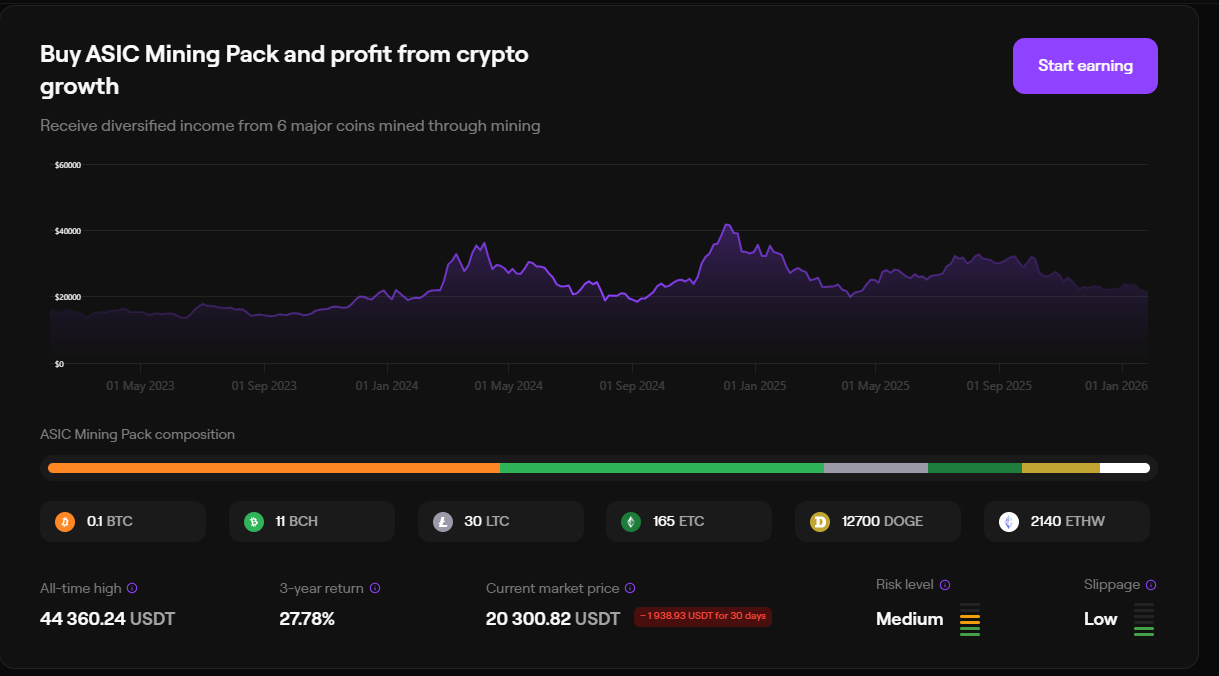This screenshot has height=676, width=1219.
Task: Select the gray LTC composition segment
Action: [876, 468]
